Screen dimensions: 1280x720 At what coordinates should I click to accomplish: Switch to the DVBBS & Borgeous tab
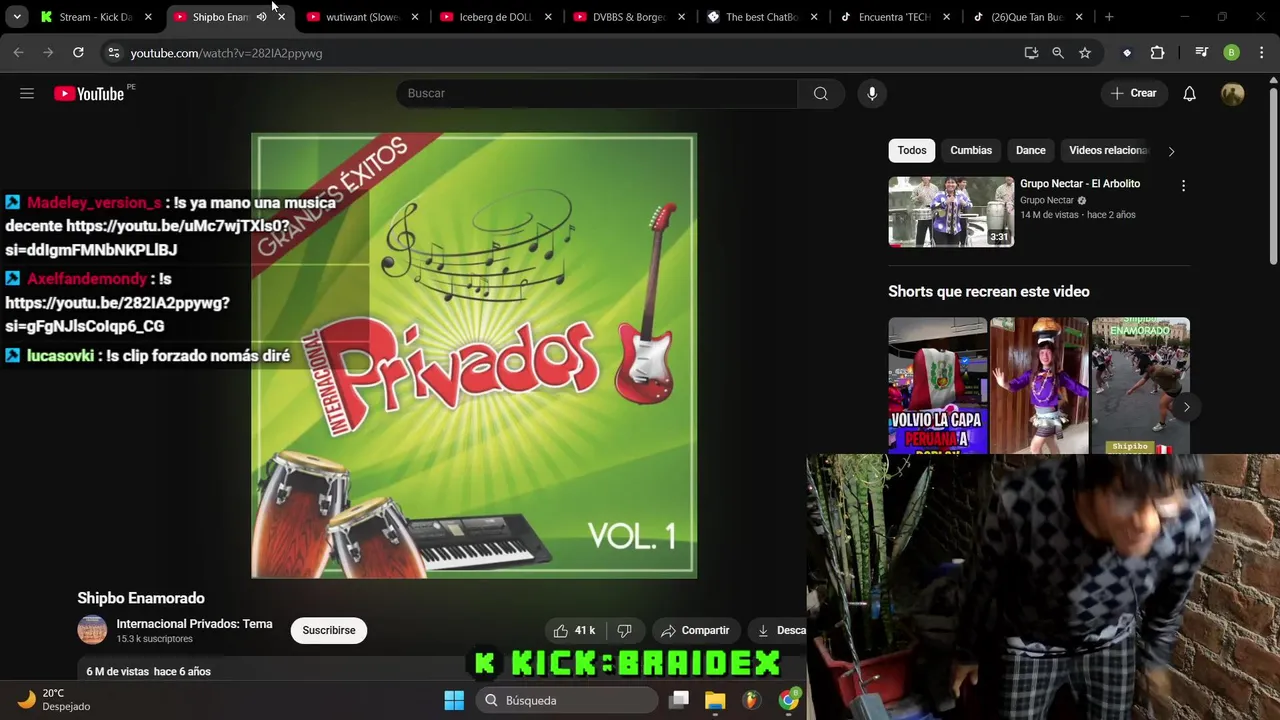pyautogui.click(x=629, y=17)
